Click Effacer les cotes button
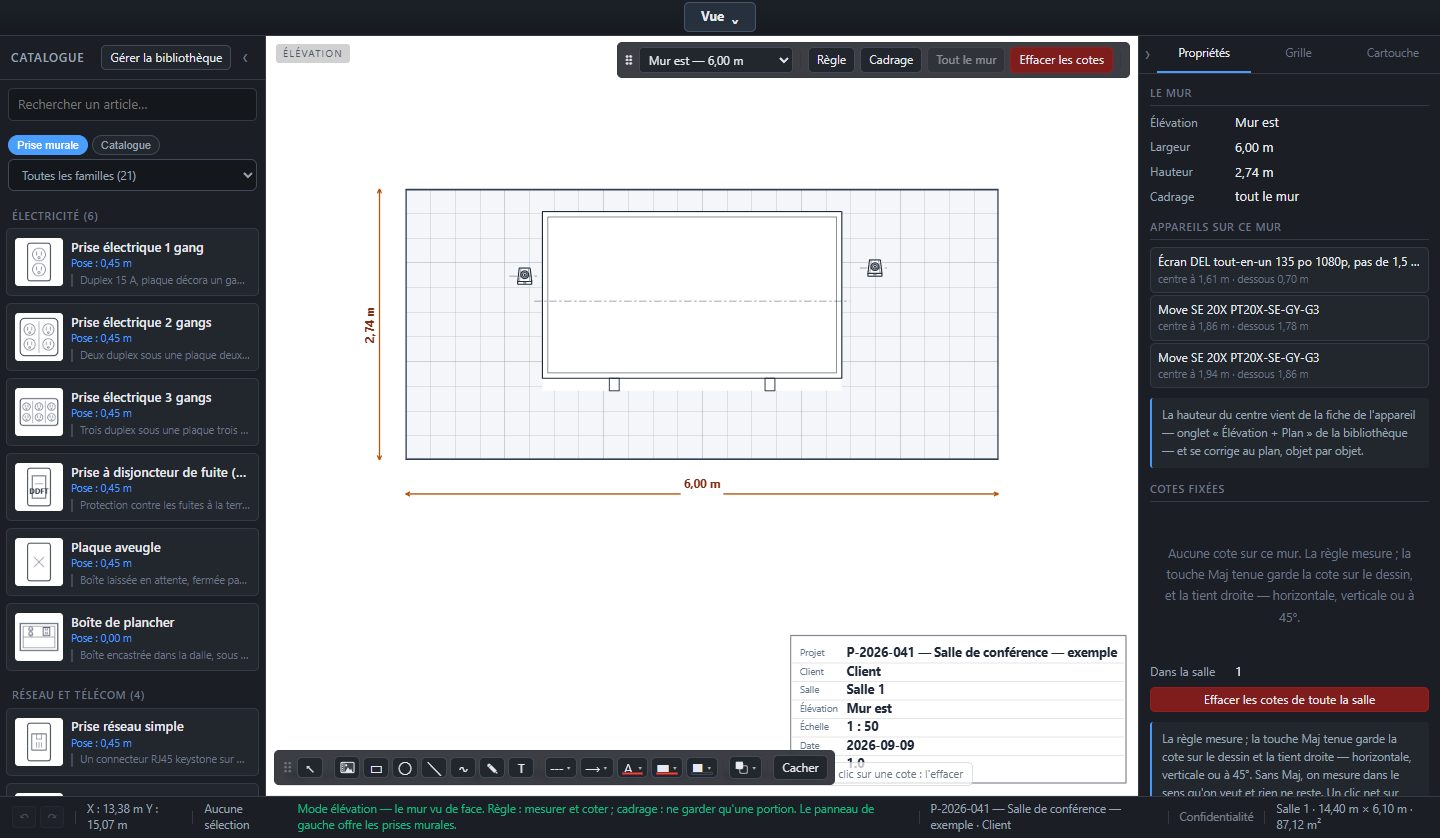Image resolution: width=1440 pixels, height=838 pixels. pos(1062,60)
